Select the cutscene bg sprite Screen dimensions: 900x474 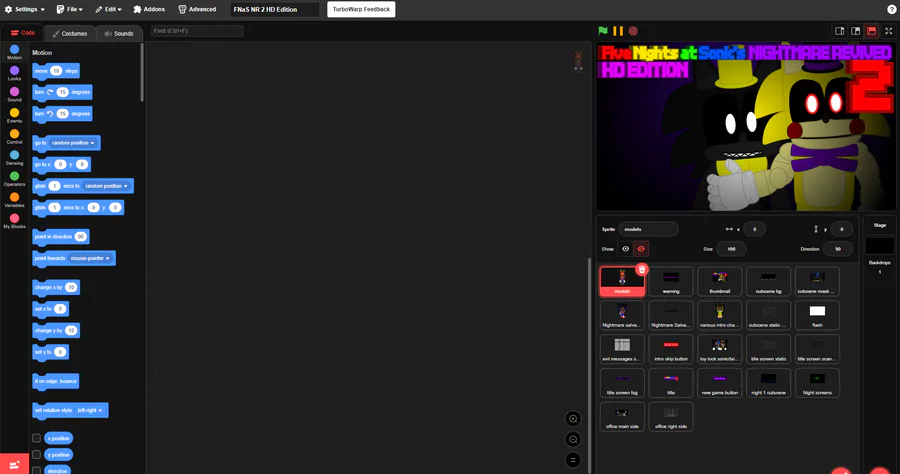click(769, 282)
